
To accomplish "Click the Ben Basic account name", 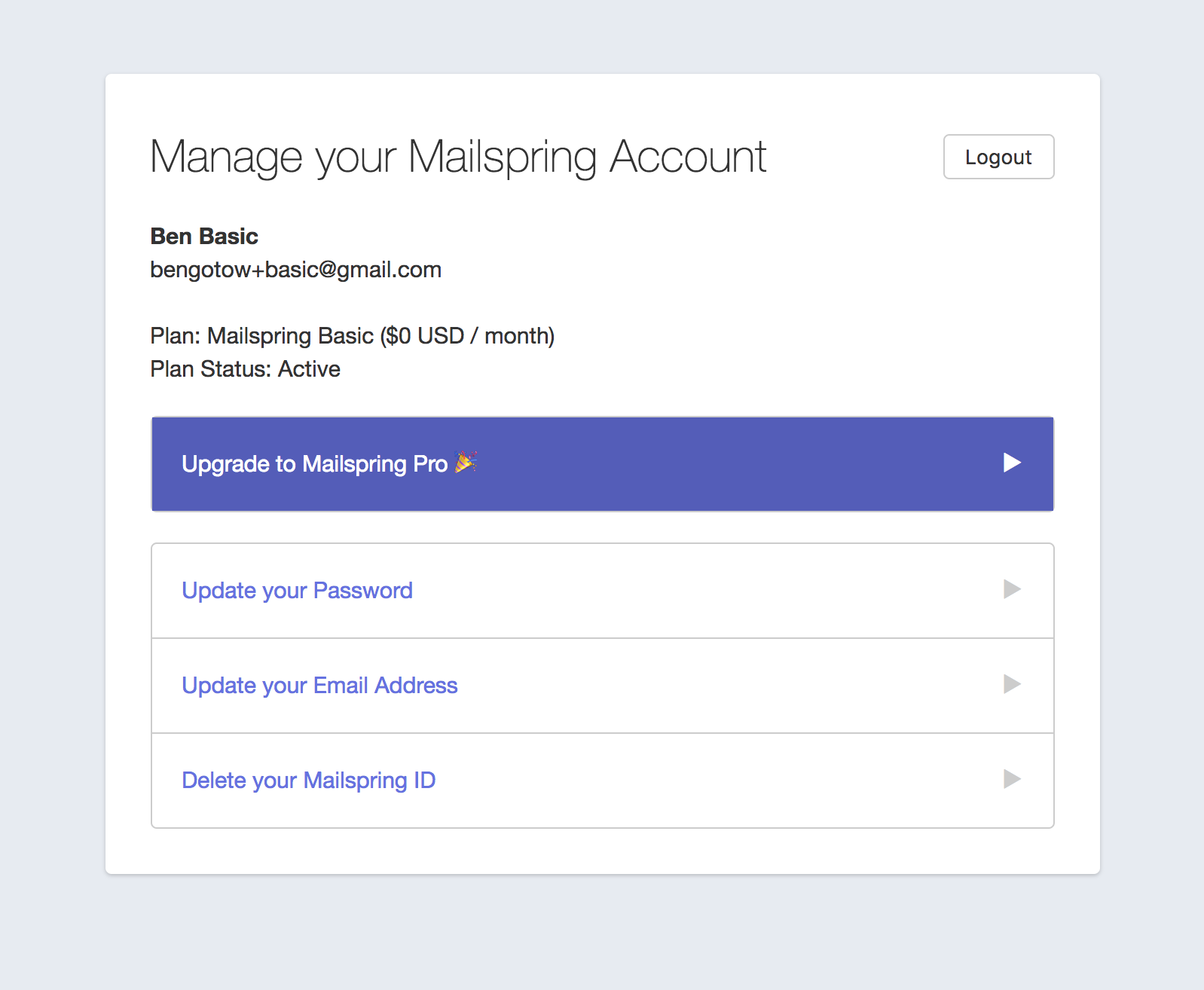I will (x=204, y=237).
